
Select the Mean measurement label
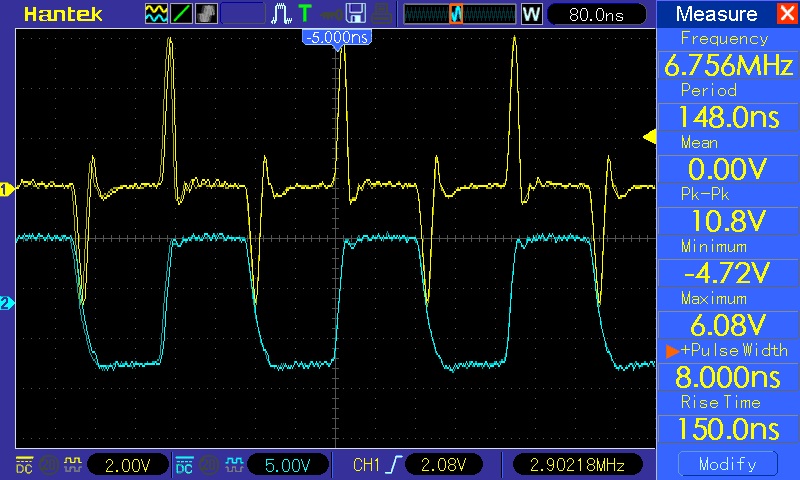pyautogui.click(x=699, y=142)
